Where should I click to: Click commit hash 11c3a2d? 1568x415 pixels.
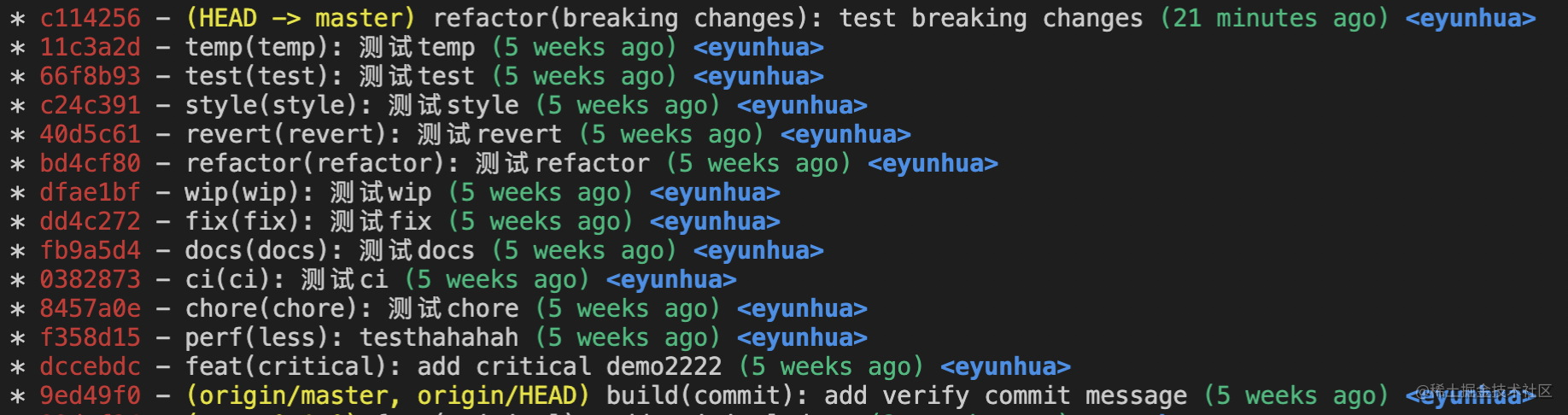tap(90, 47)
